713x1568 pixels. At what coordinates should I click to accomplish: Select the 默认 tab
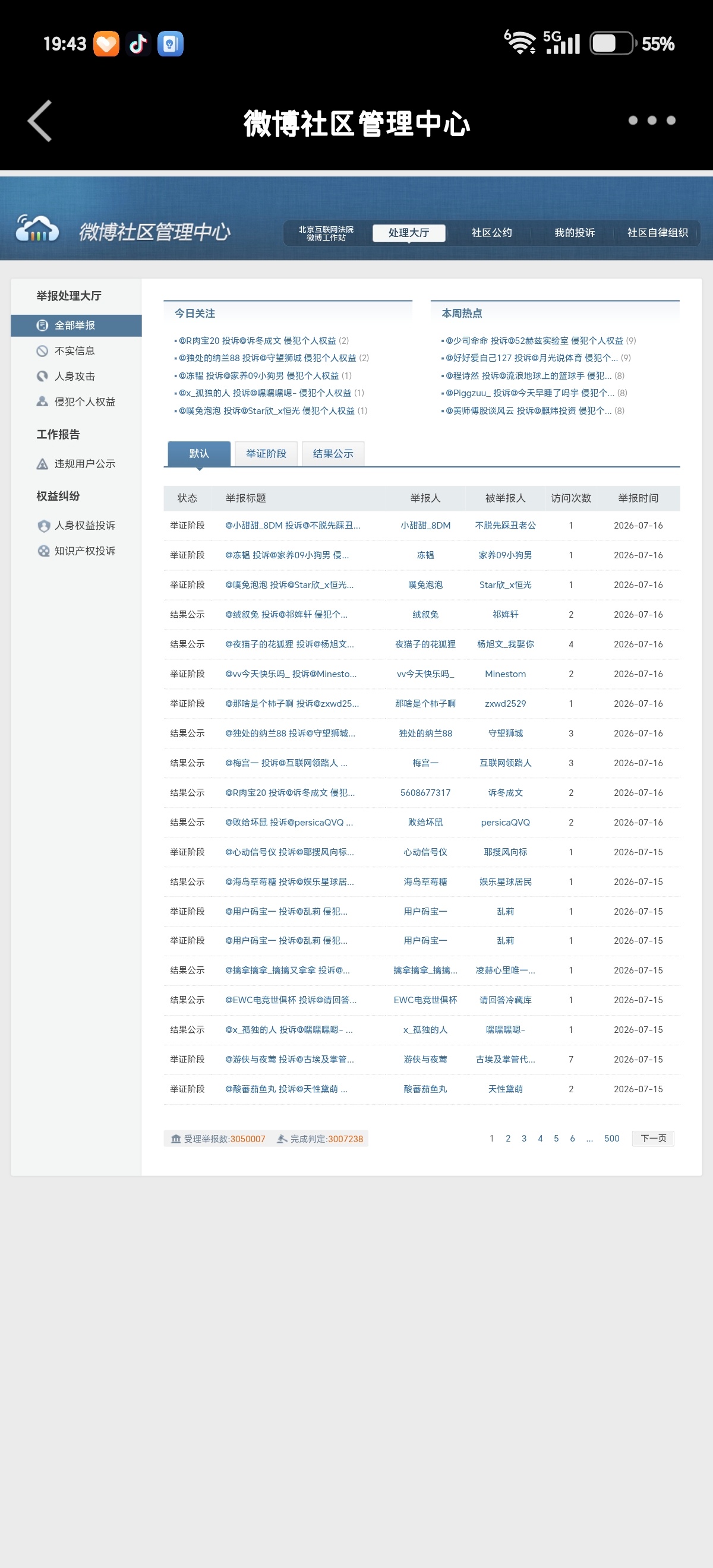point(198,454)
